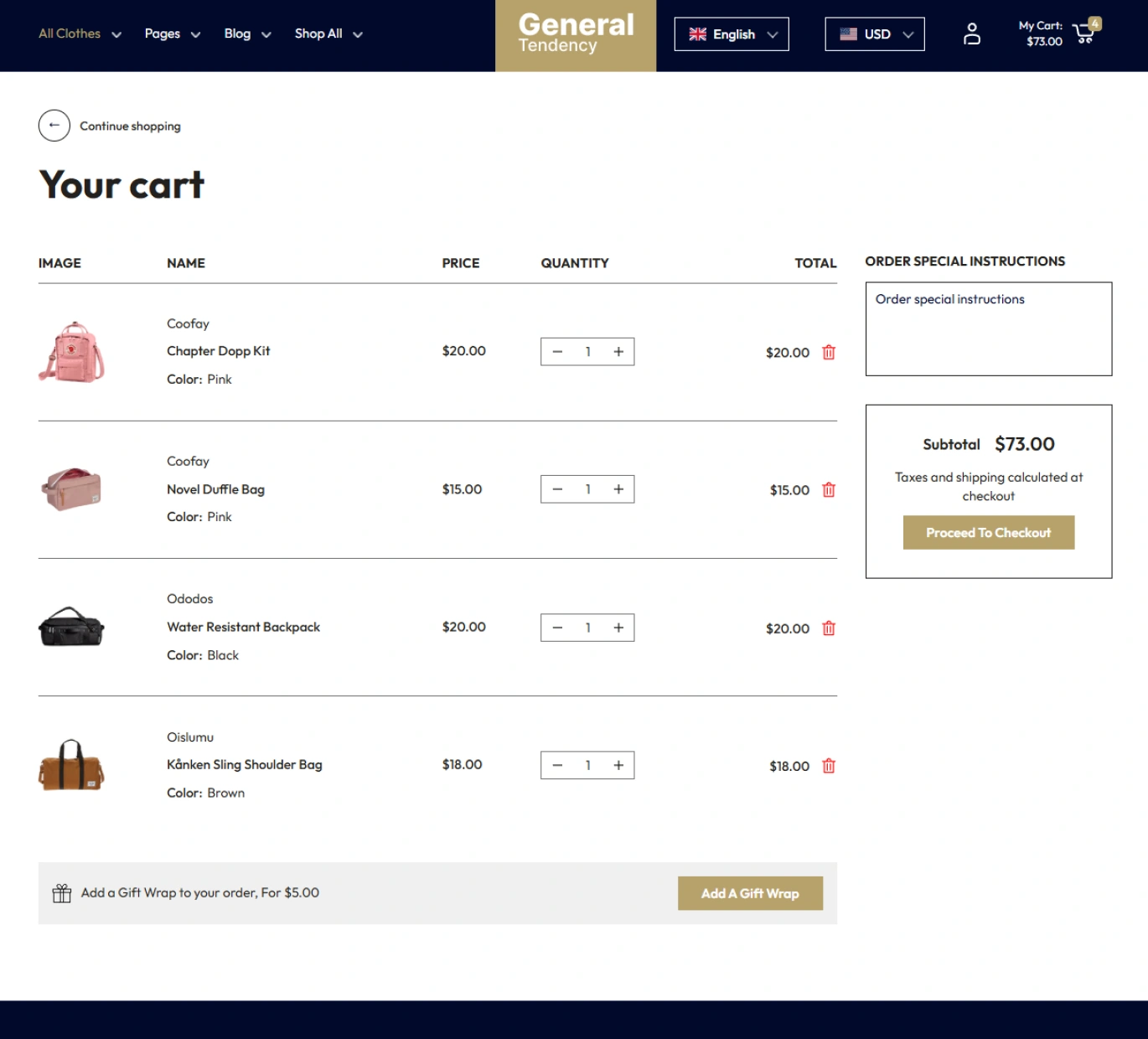Click My Cart $73.00 text
Viewport: 1148px width, 1039px height.
point(1040,34)
